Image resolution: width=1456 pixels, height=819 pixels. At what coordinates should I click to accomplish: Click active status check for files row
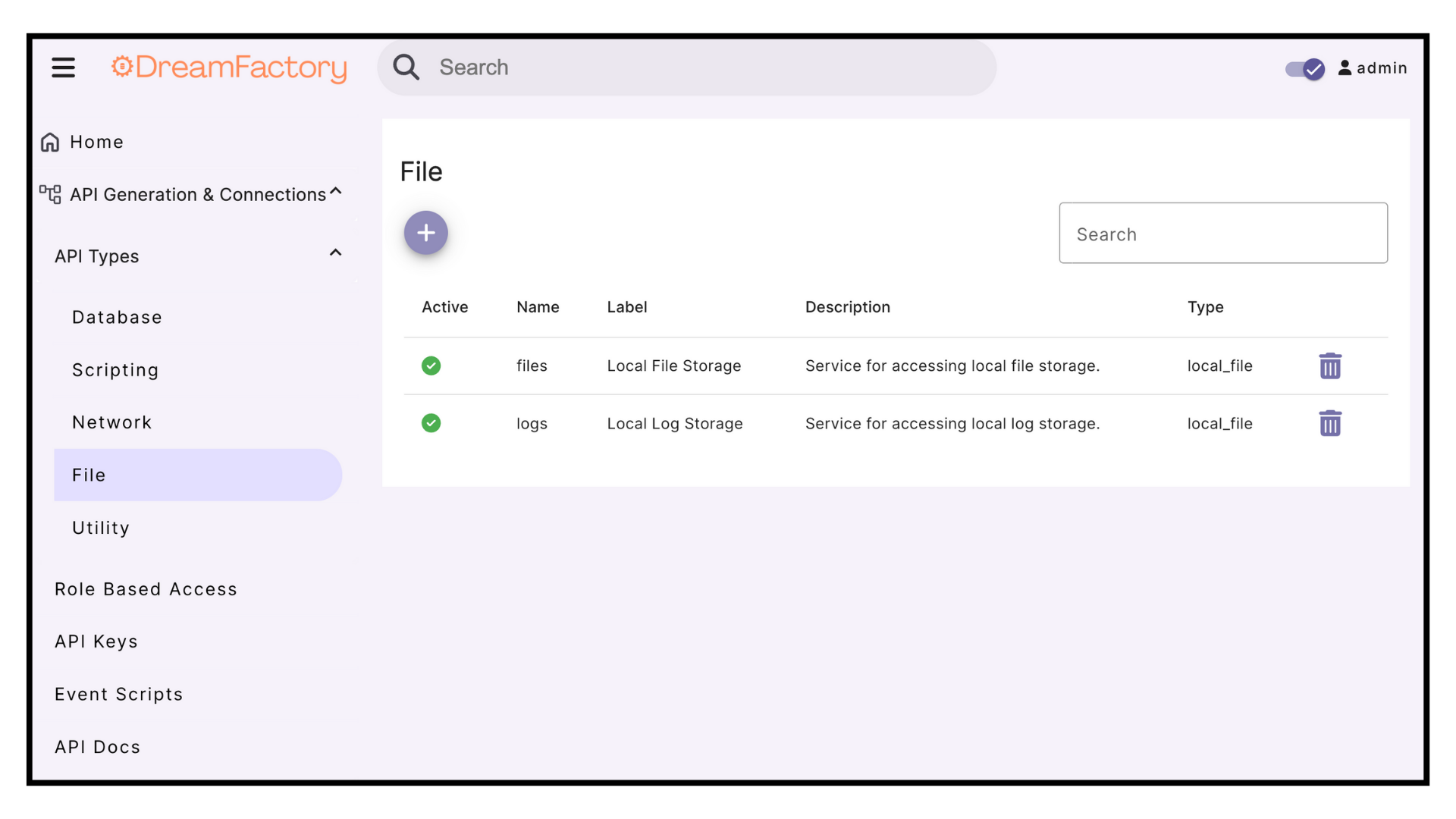pyautogui.click(x=431, y=366)
